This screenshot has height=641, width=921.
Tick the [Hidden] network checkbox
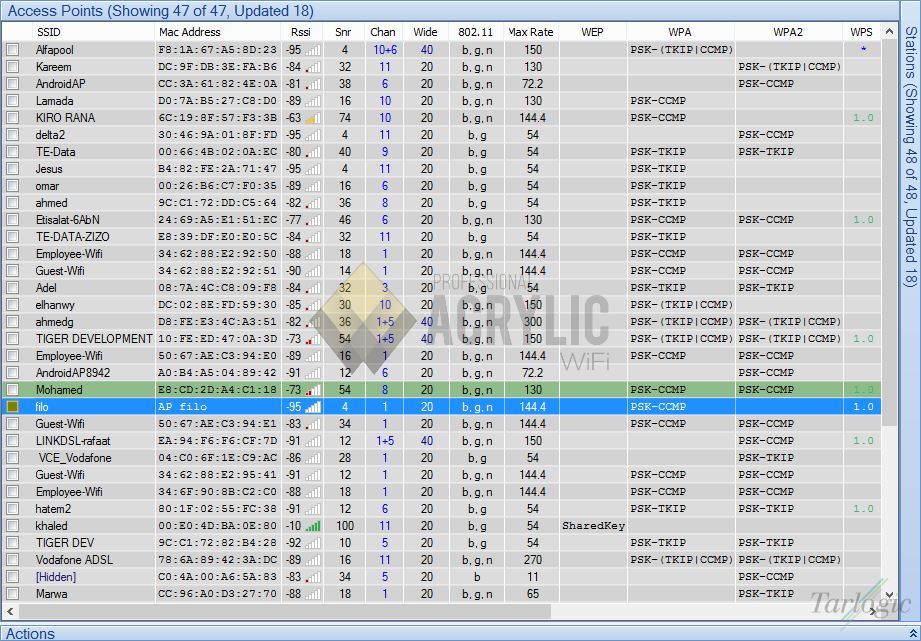coord(12,577)
